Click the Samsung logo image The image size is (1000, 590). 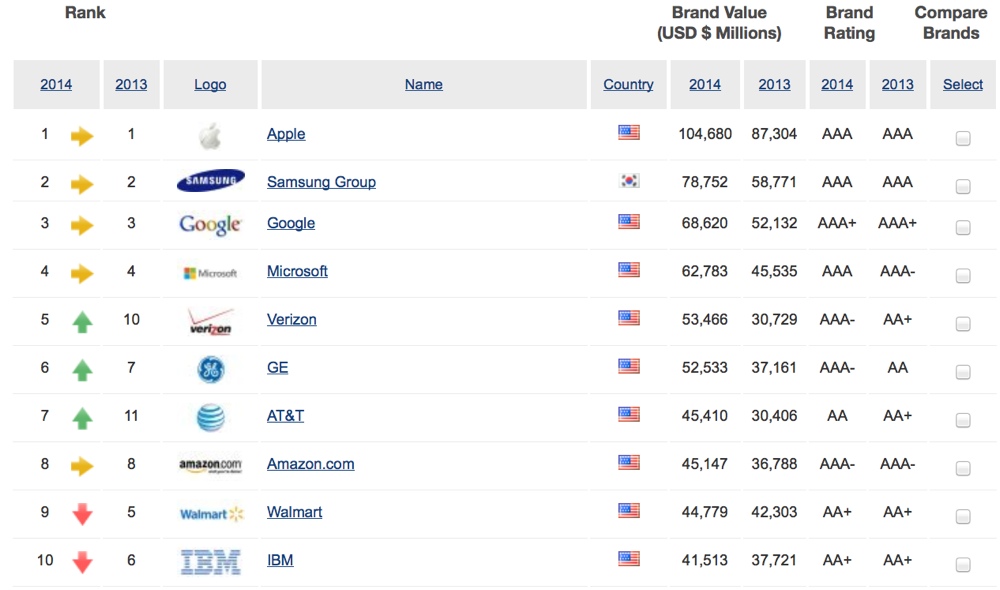[x=210, y=181]
